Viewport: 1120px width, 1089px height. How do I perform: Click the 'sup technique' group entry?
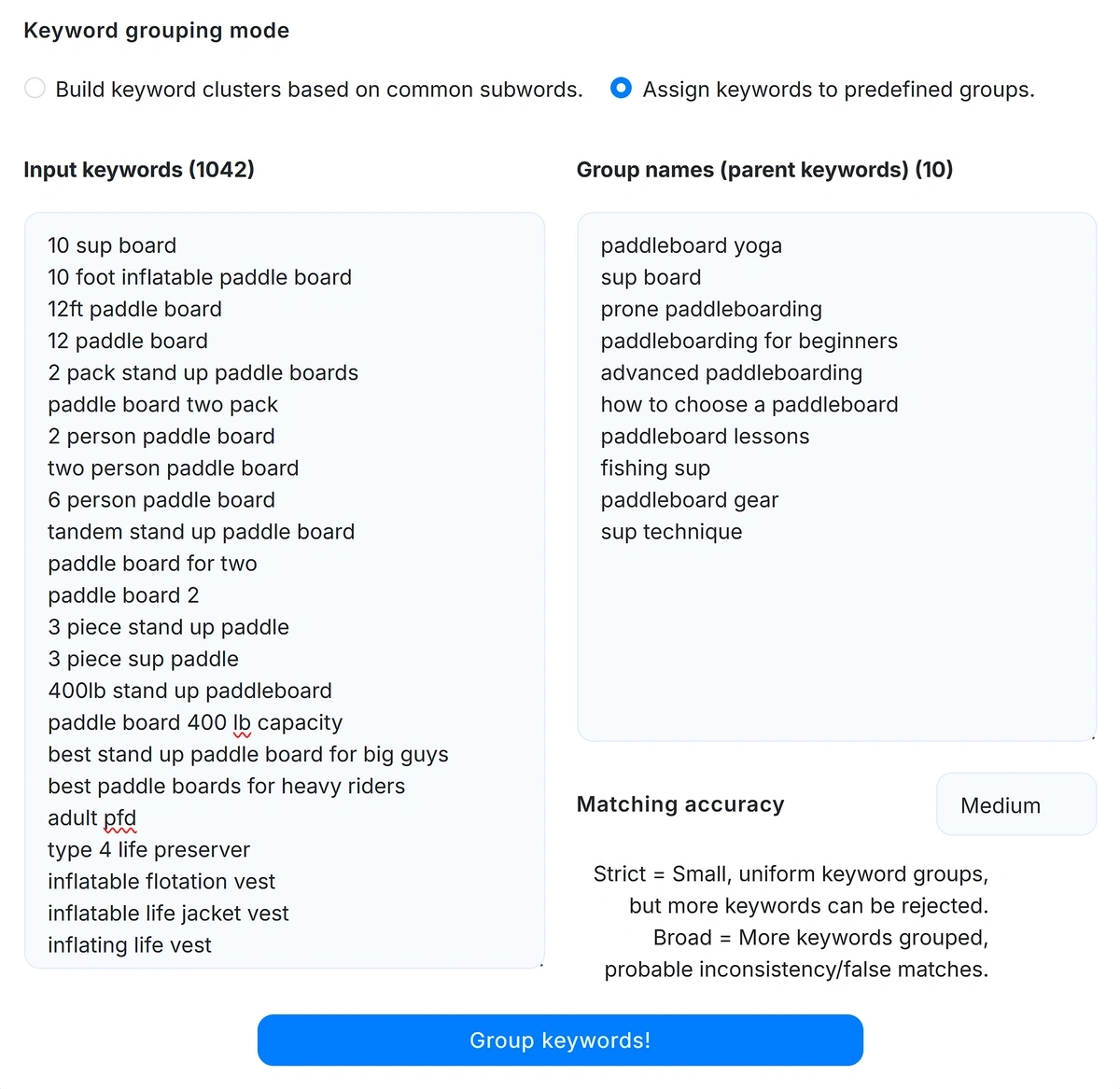click(672, 532)
